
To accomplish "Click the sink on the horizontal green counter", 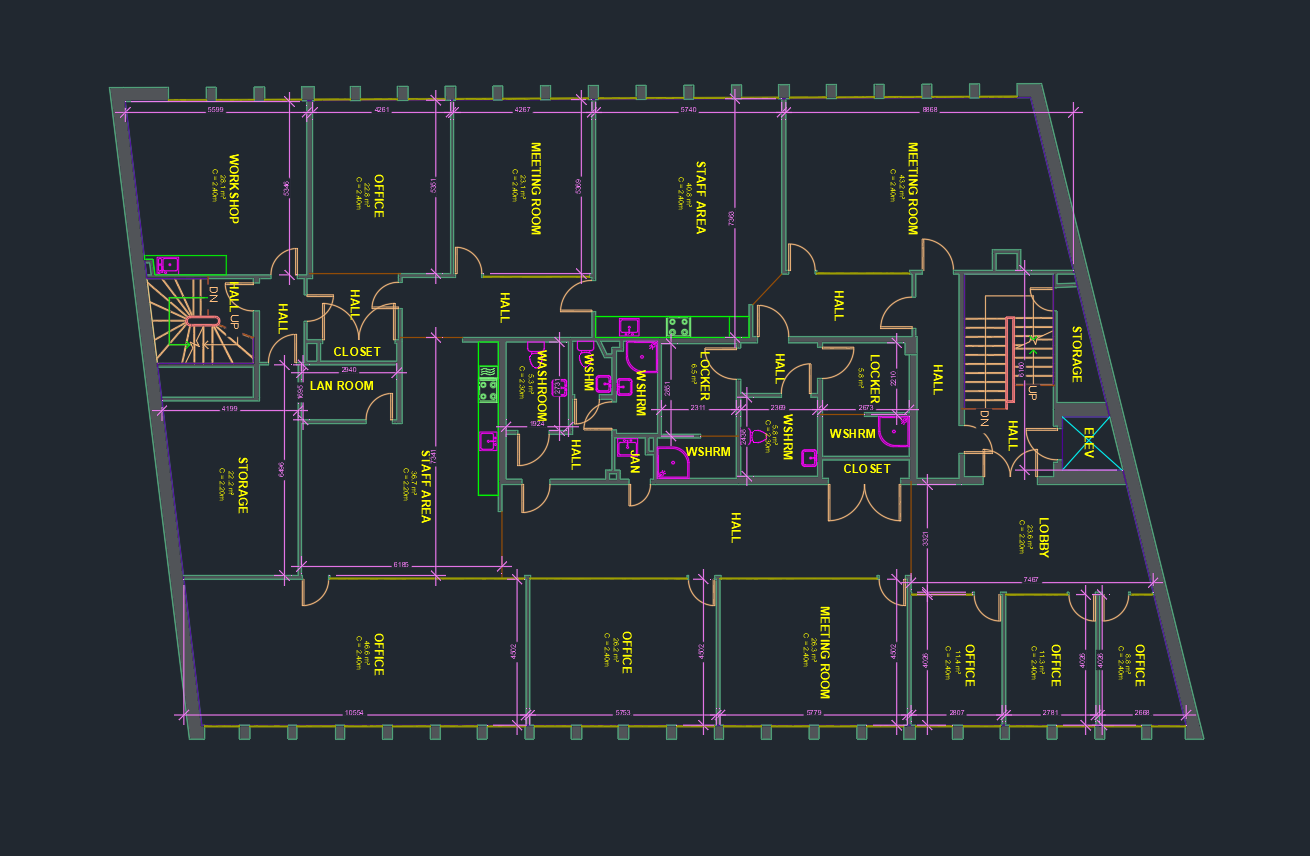I will pyautogui.click(x=629, y=326).
